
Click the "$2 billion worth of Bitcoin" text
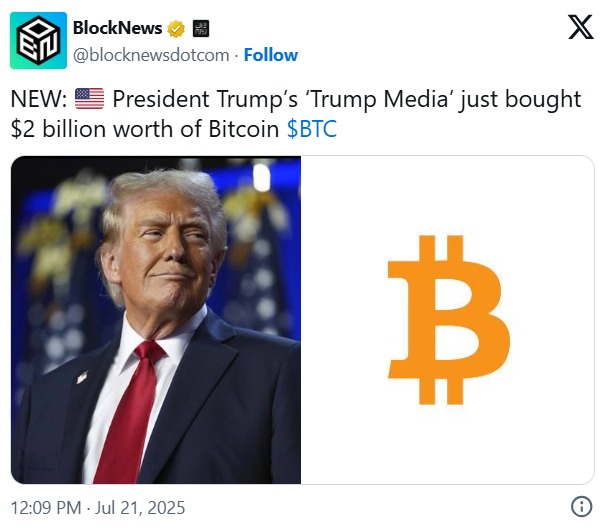point(145,129)
